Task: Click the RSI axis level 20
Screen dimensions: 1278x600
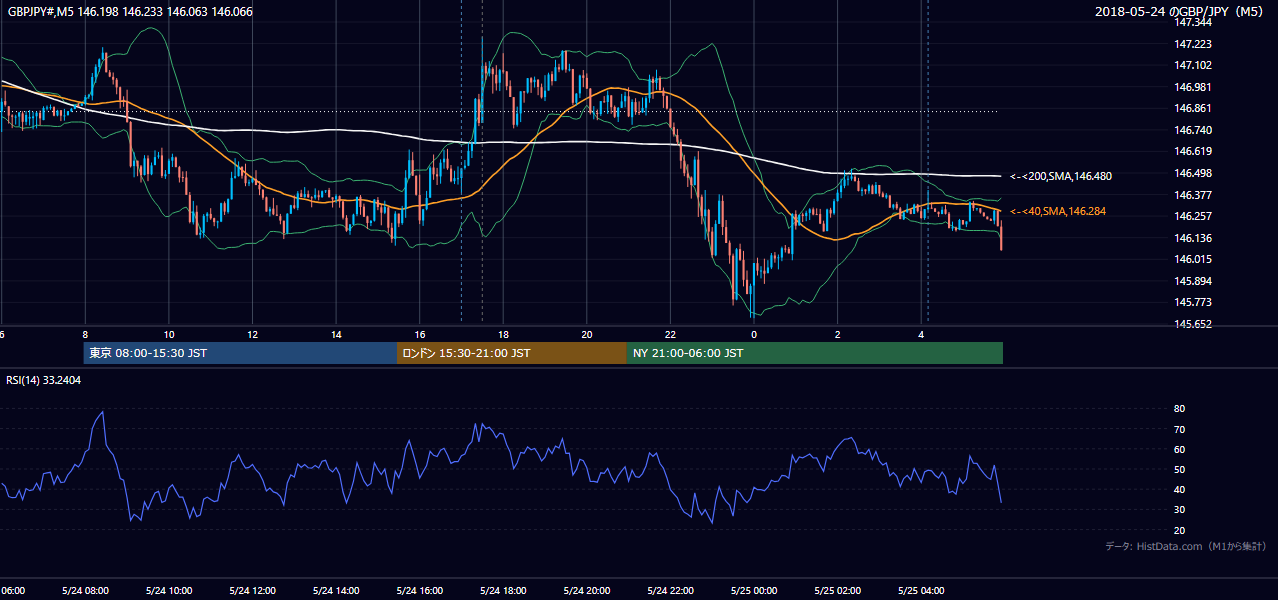Action: [x=1180, y=530]
